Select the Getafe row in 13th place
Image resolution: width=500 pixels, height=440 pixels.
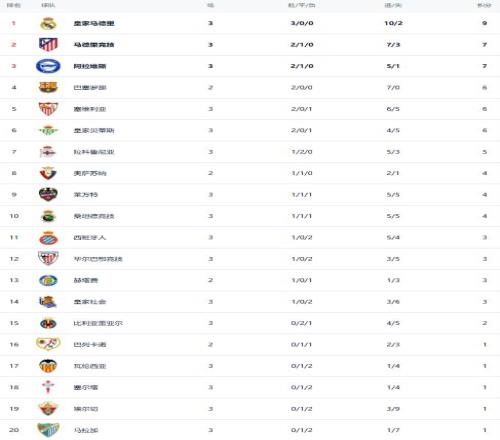click(x=250, y=280)
